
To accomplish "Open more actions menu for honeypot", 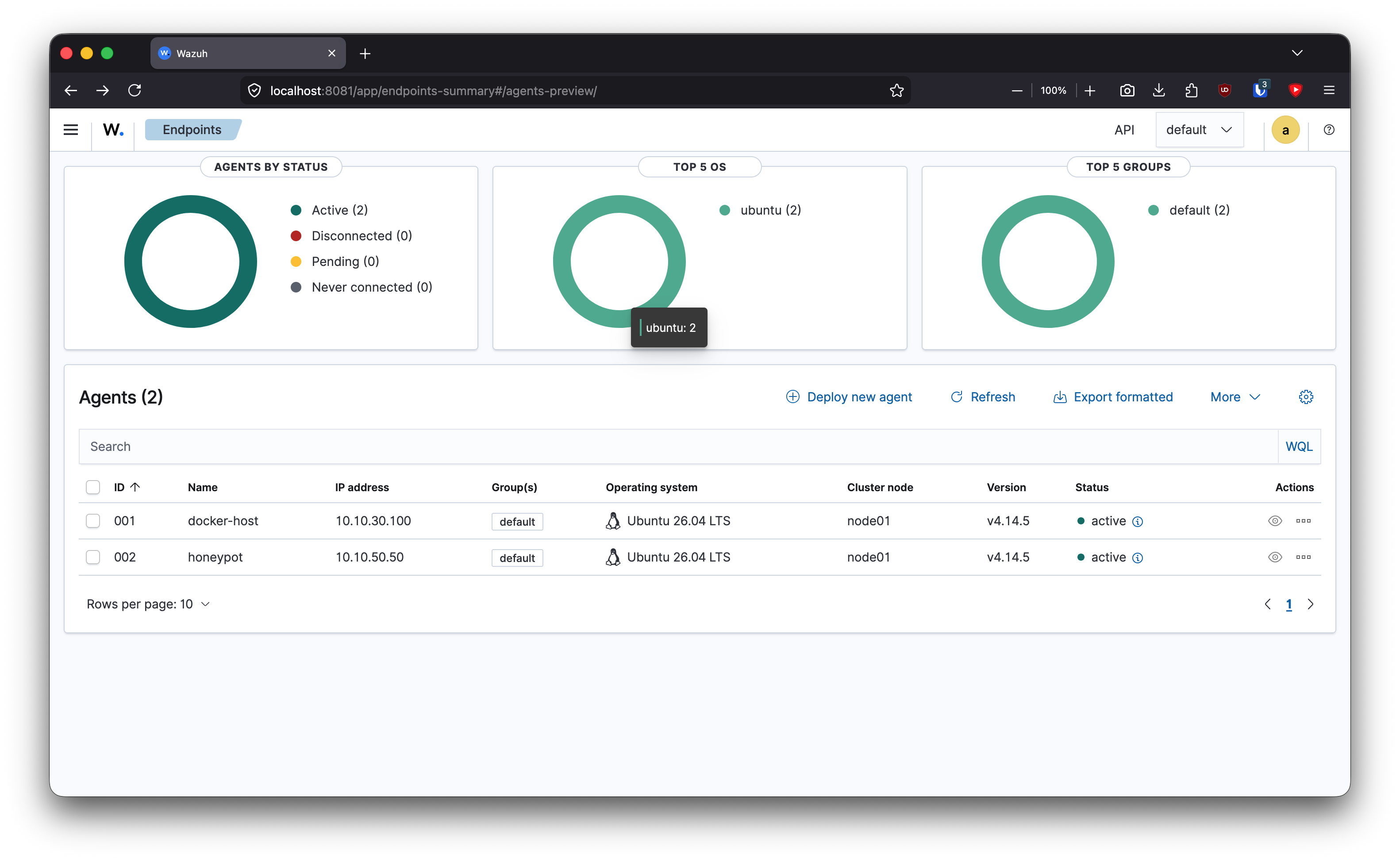I will pyautogui.click(x=1303, y=557).
